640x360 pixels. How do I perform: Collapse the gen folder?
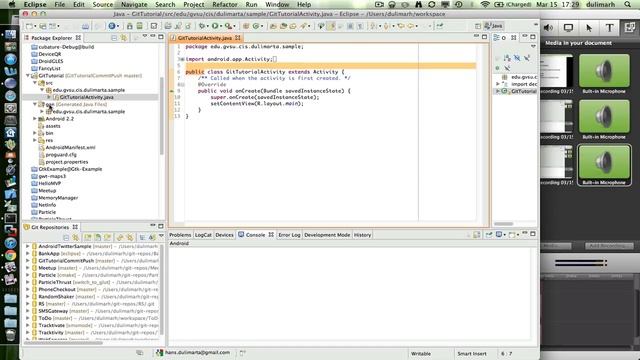coord(35,104)
